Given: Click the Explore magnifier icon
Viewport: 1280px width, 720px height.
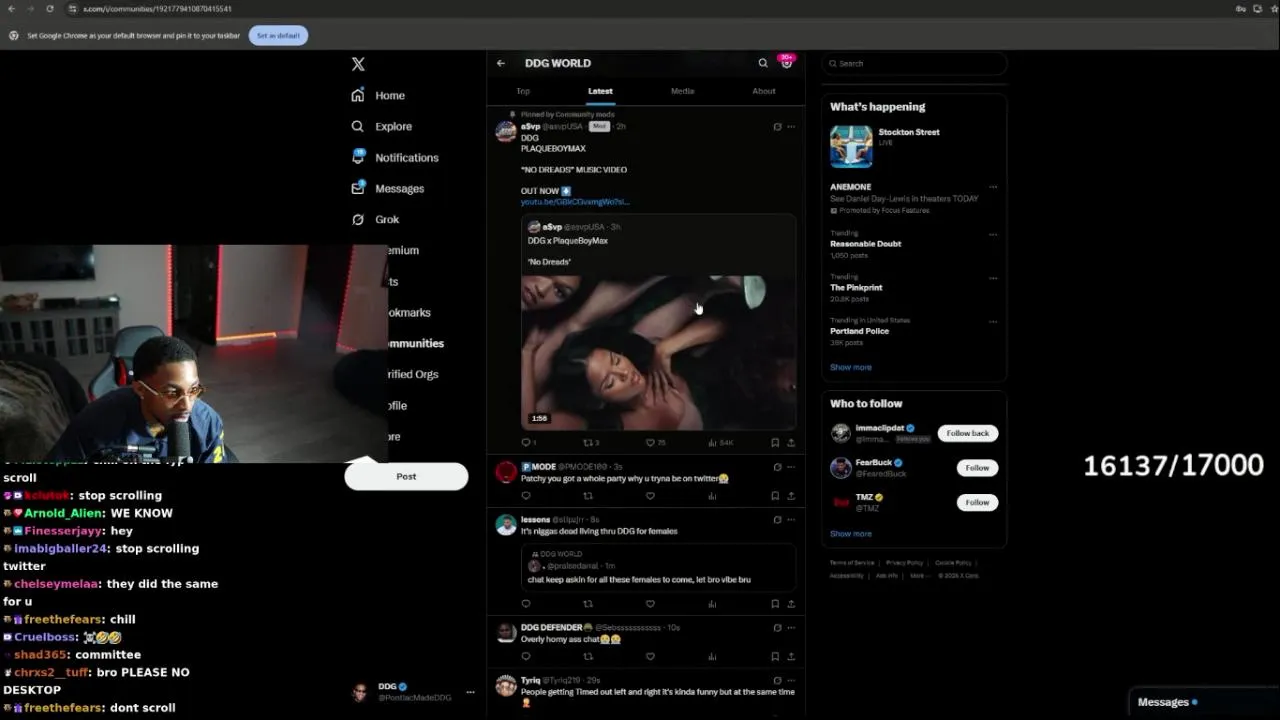Looking at the screenshot, I should (358, 126).
